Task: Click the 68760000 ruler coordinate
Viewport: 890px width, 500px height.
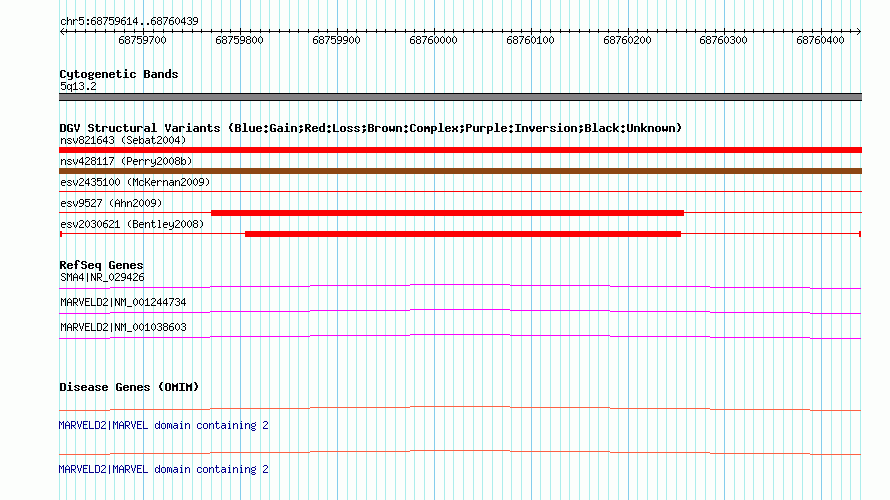Action: tap(434, 40)
